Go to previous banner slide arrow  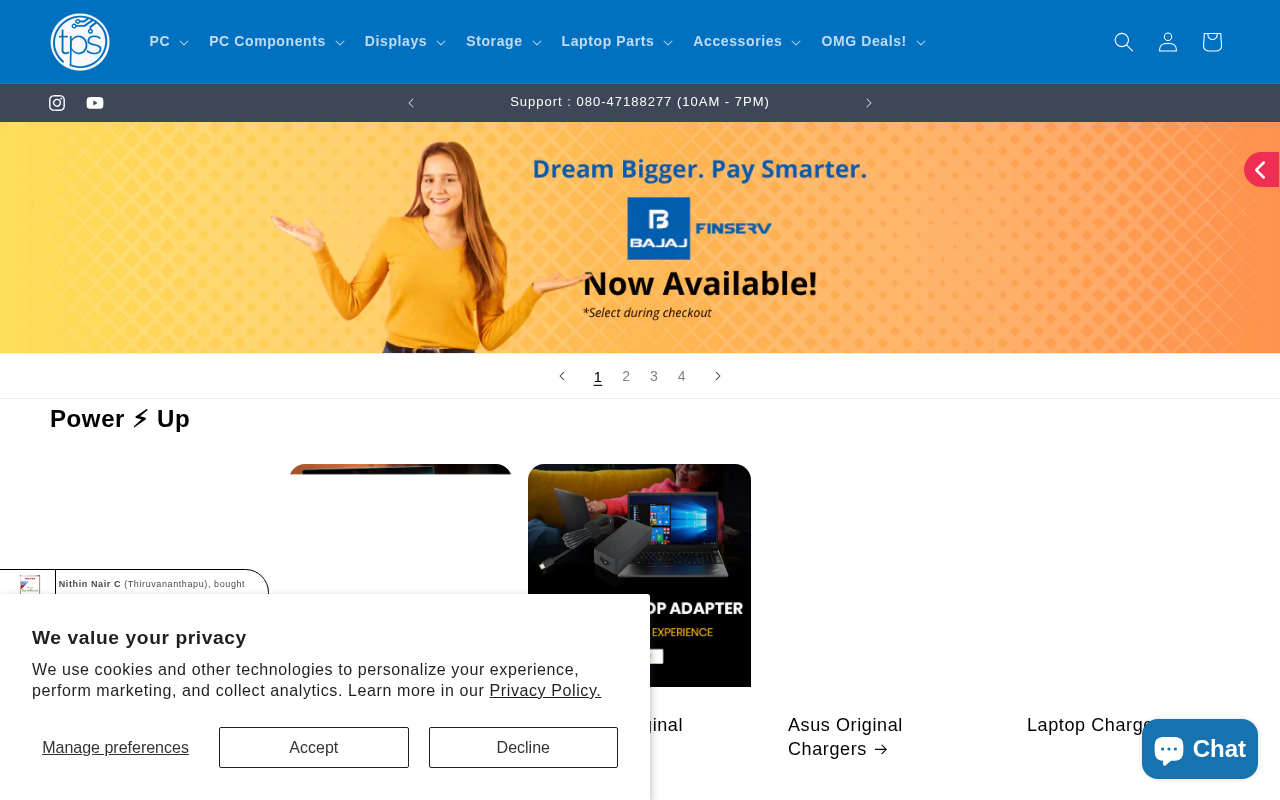point(562,376)
